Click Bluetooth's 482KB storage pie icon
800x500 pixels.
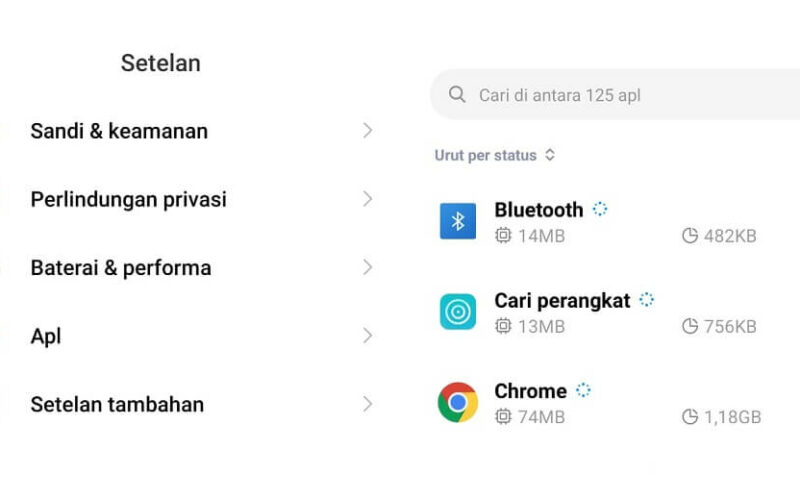click(x=690, y=235)
